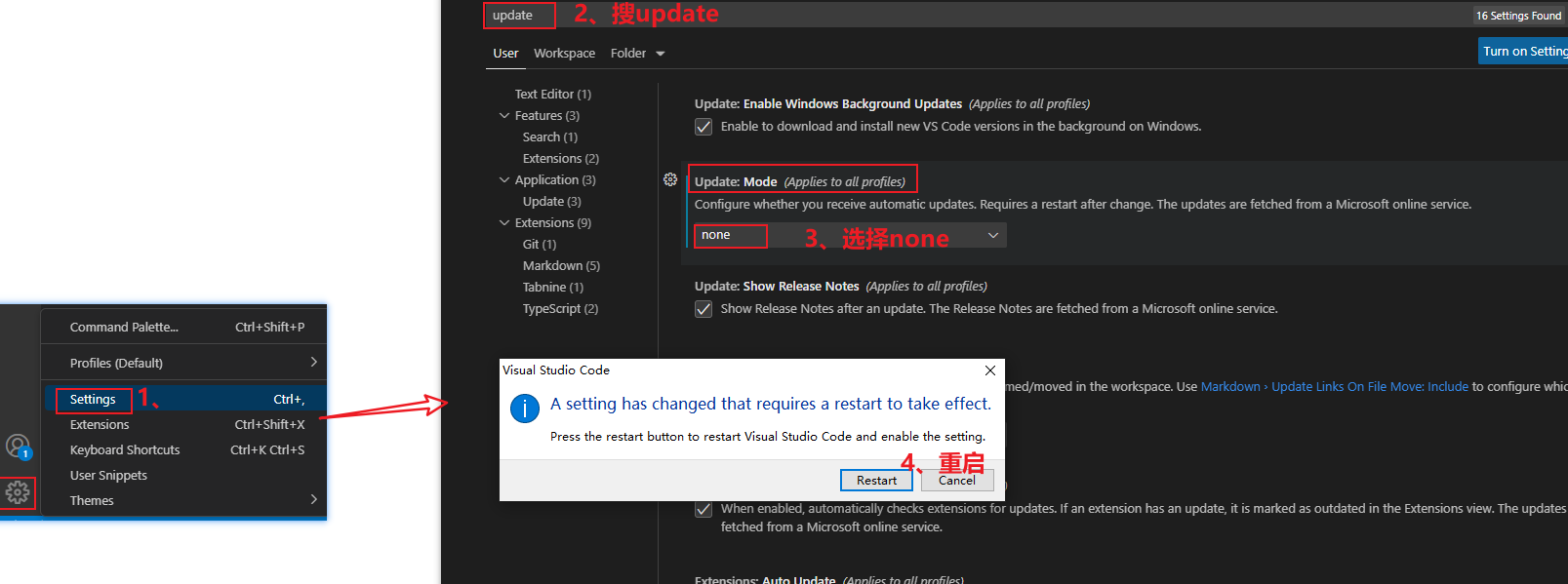Viewport: 1568px width, 584px height.
Task: Click Update: Enable Windows Background Updates title
Action: [828, 104]
